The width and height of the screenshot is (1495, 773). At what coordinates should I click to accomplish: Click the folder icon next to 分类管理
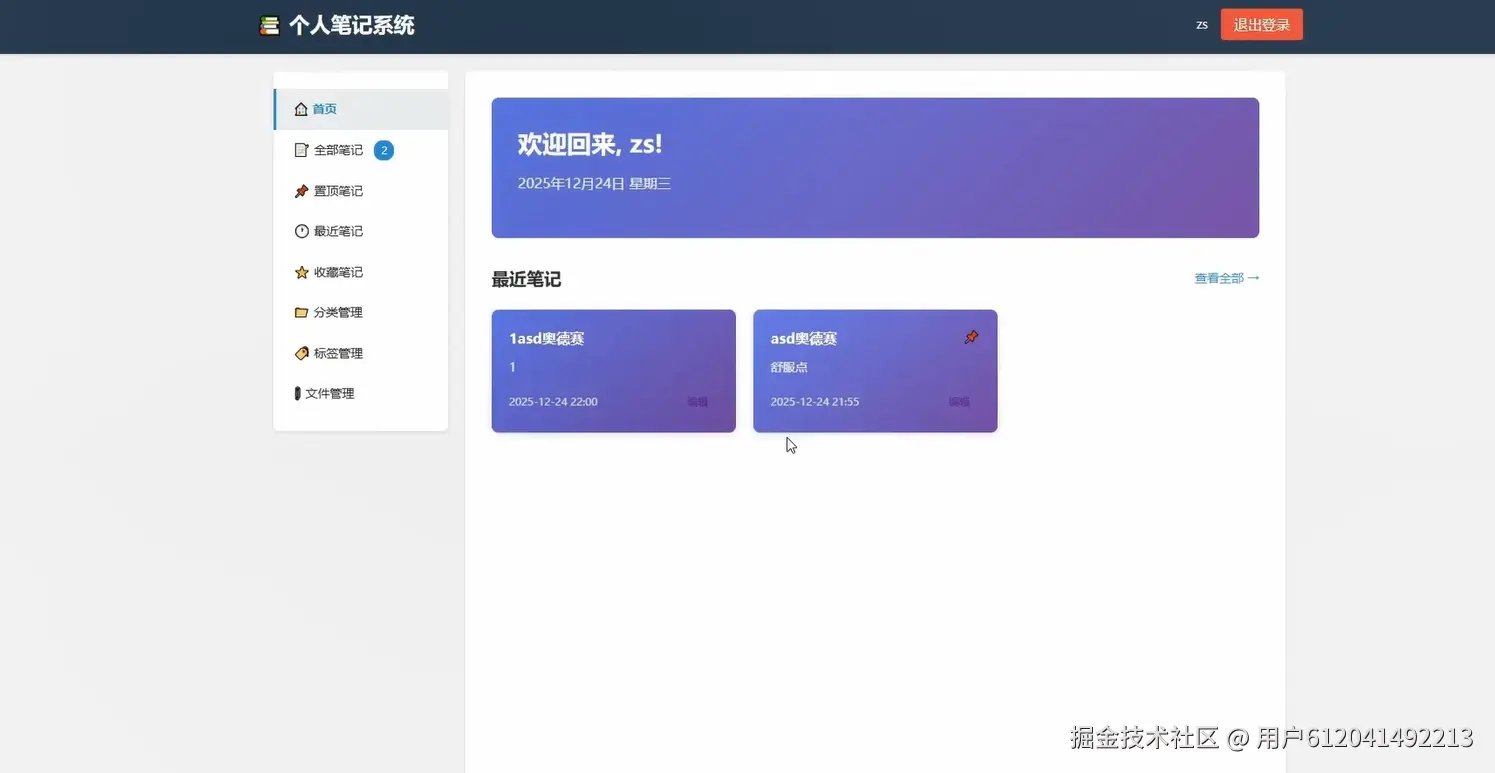tap(301, 312)
